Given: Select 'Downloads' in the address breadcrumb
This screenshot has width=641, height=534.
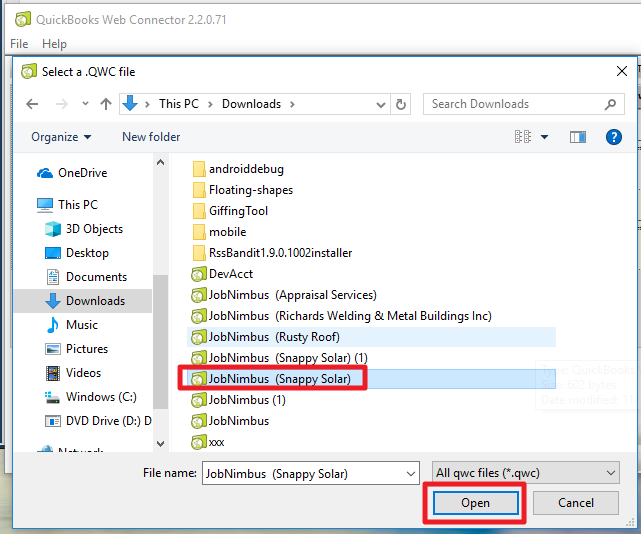Looking at the screenshot, I should click(x=251, y=104).
